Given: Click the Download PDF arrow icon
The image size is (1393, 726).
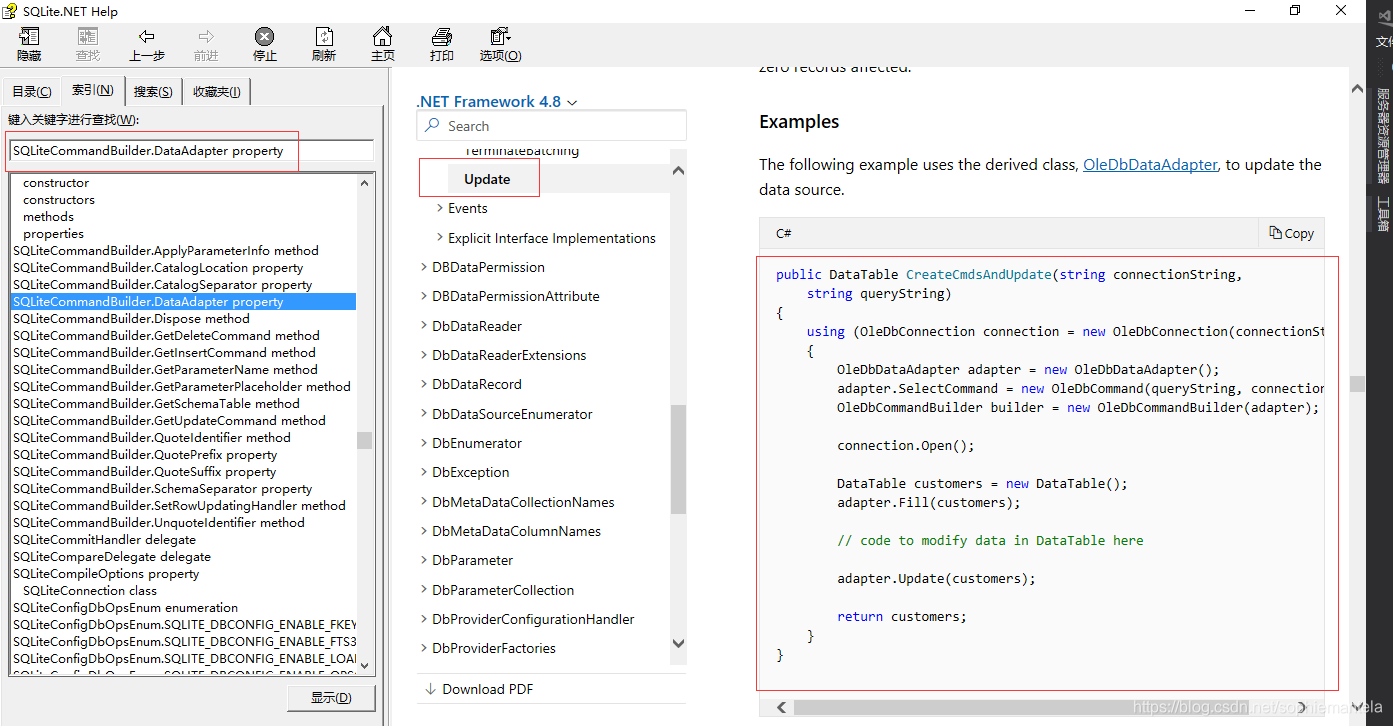Looking at the screenshot, I should [x=431, y=689].
